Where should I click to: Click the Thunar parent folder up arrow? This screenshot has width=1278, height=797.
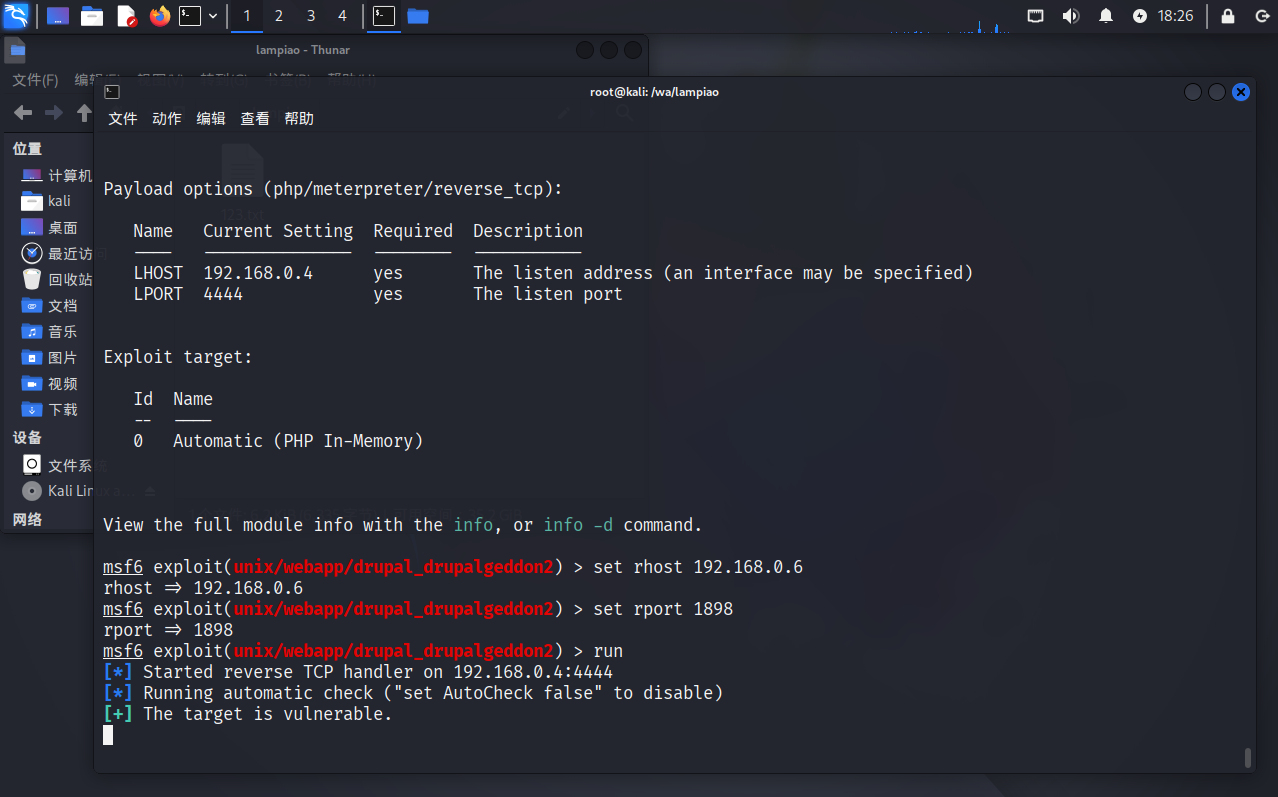(84, 113)
